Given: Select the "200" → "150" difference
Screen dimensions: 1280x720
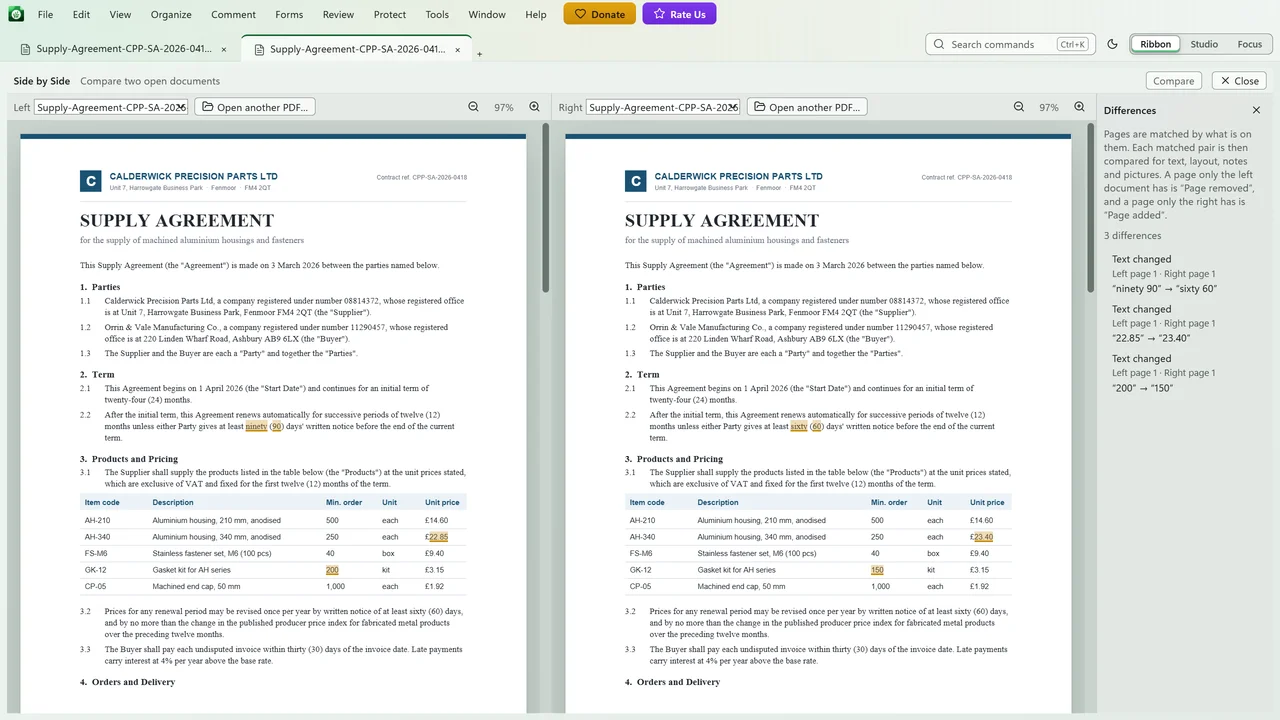Looking at the screenshot, I should point(1184,373).
